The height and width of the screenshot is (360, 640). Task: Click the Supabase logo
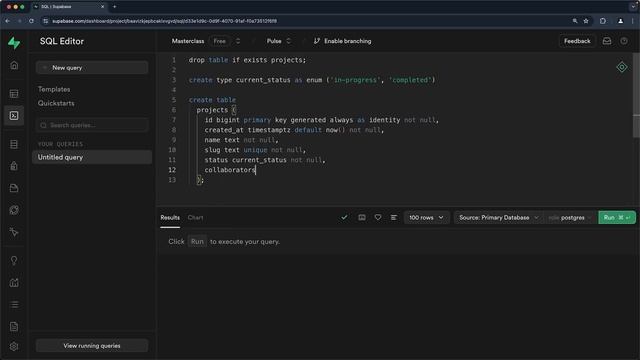14,42
